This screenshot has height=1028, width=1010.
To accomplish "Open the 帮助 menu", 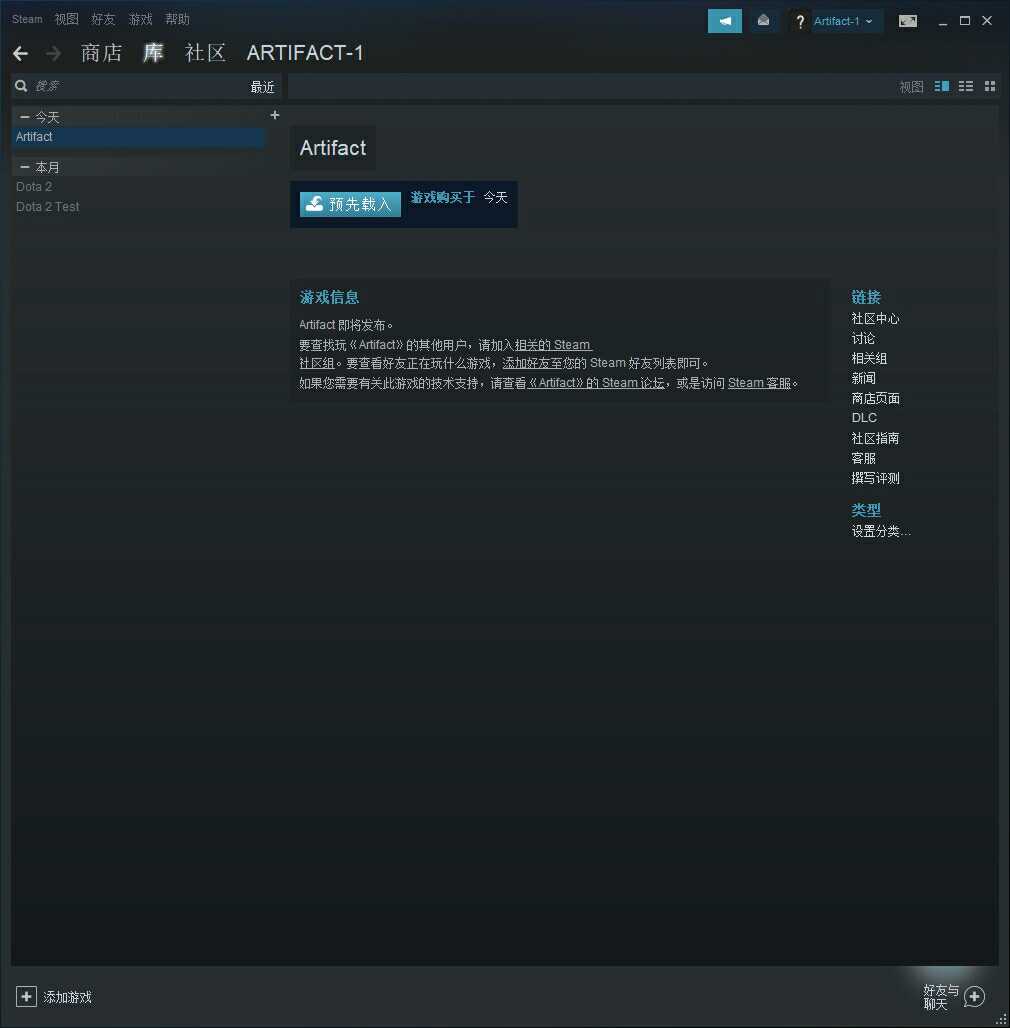I will [177, 19].
